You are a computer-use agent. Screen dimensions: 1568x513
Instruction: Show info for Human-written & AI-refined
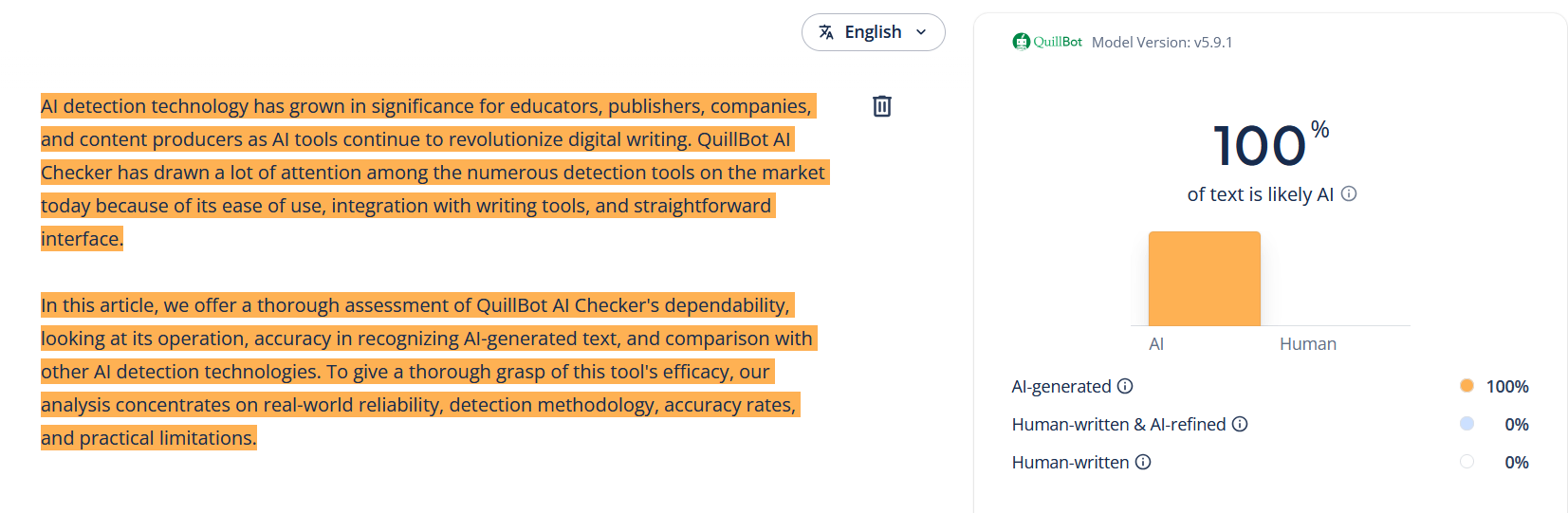[x=1240, y=424]
